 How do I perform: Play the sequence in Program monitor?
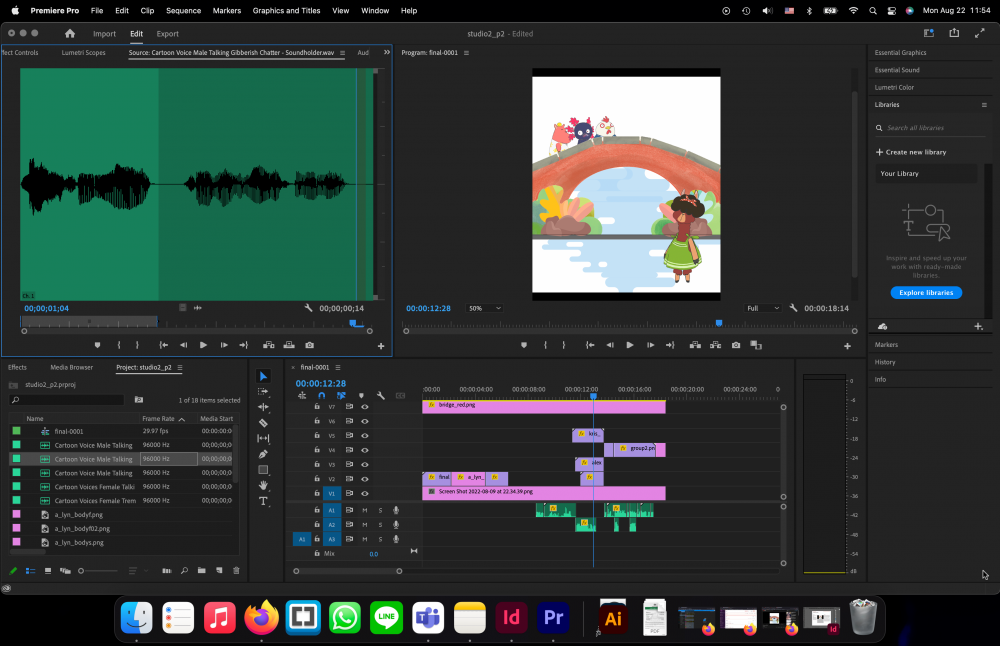click(629, 345)
